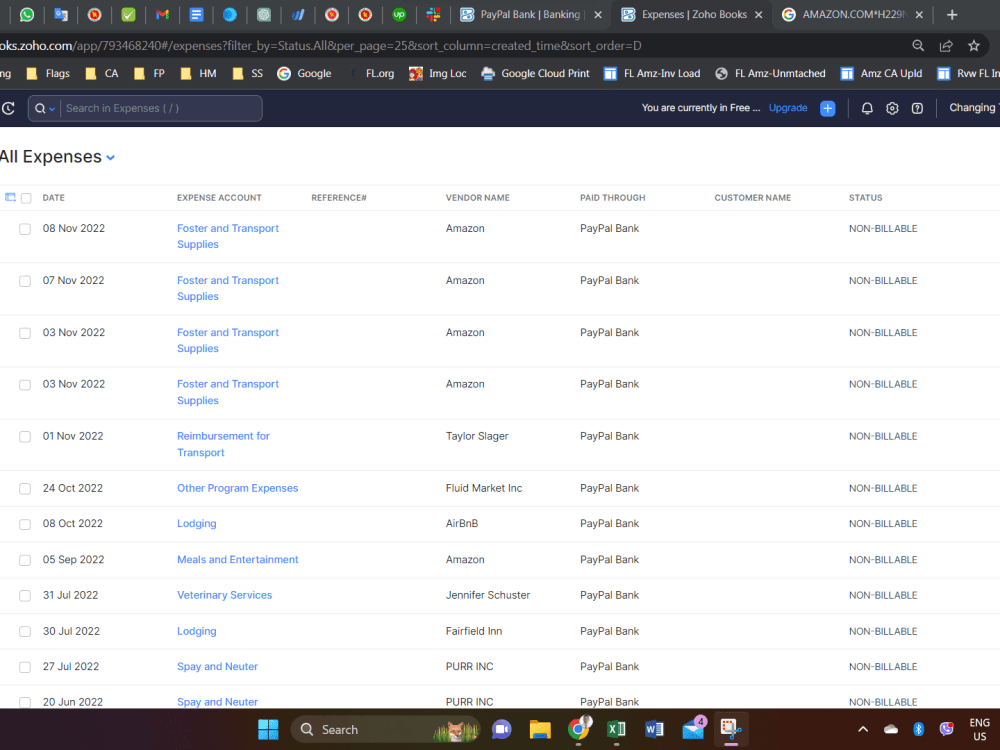The image size is (1000, 750).
Task: Click the Search in Expenses field
Action: point(161,108)
